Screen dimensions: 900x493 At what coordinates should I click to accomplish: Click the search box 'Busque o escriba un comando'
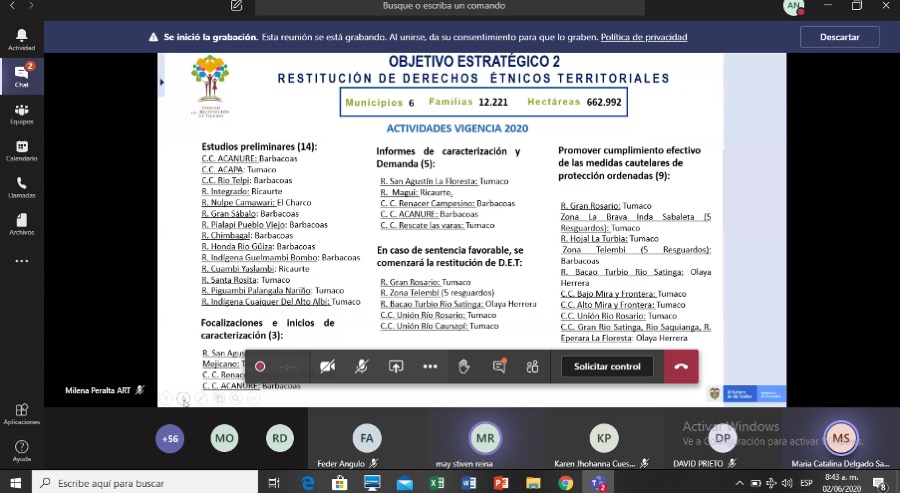pyautogui.click(x=449, y=6)
